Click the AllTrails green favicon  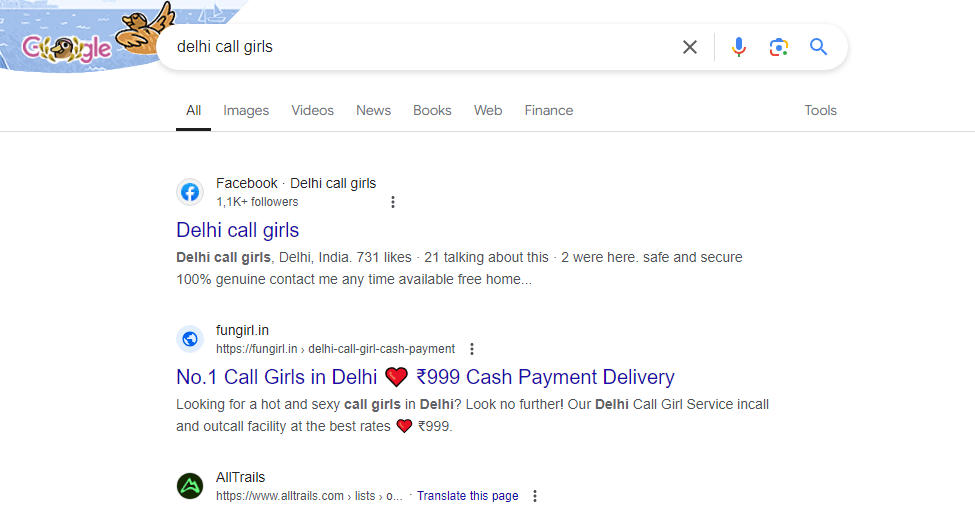point(190,486)
